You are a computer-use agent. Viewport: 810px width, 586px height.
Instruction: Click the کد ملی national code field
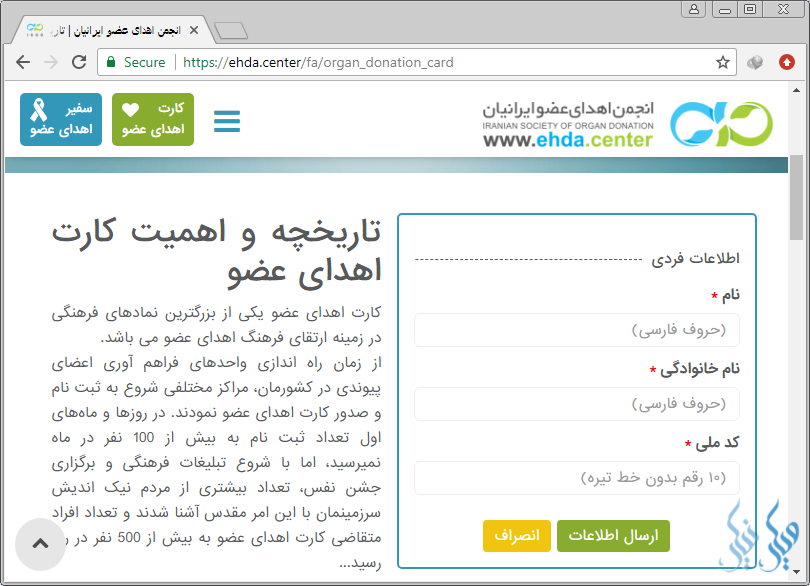click(577, 478)
